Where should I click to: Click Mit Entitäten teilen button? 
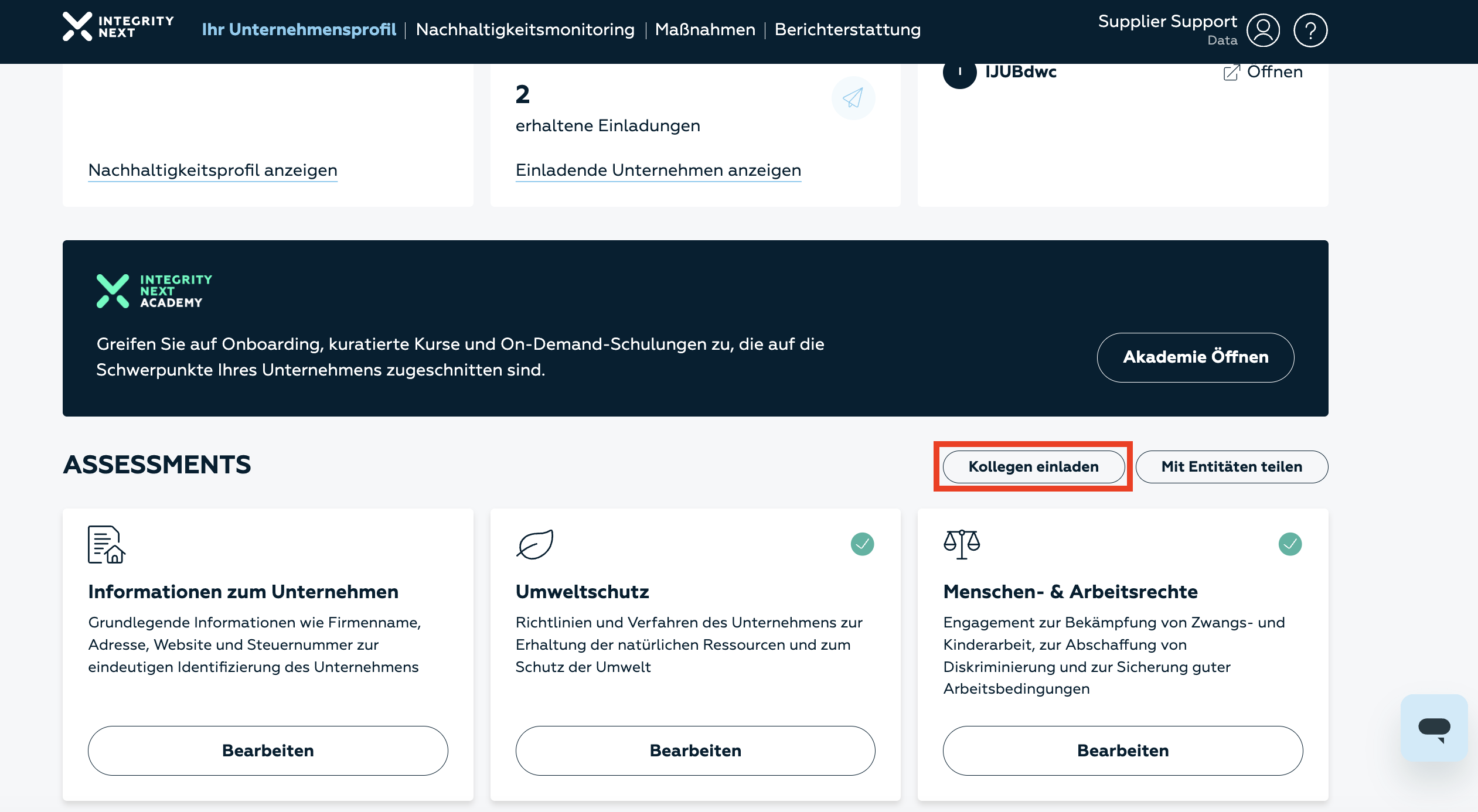[1231, 466]
